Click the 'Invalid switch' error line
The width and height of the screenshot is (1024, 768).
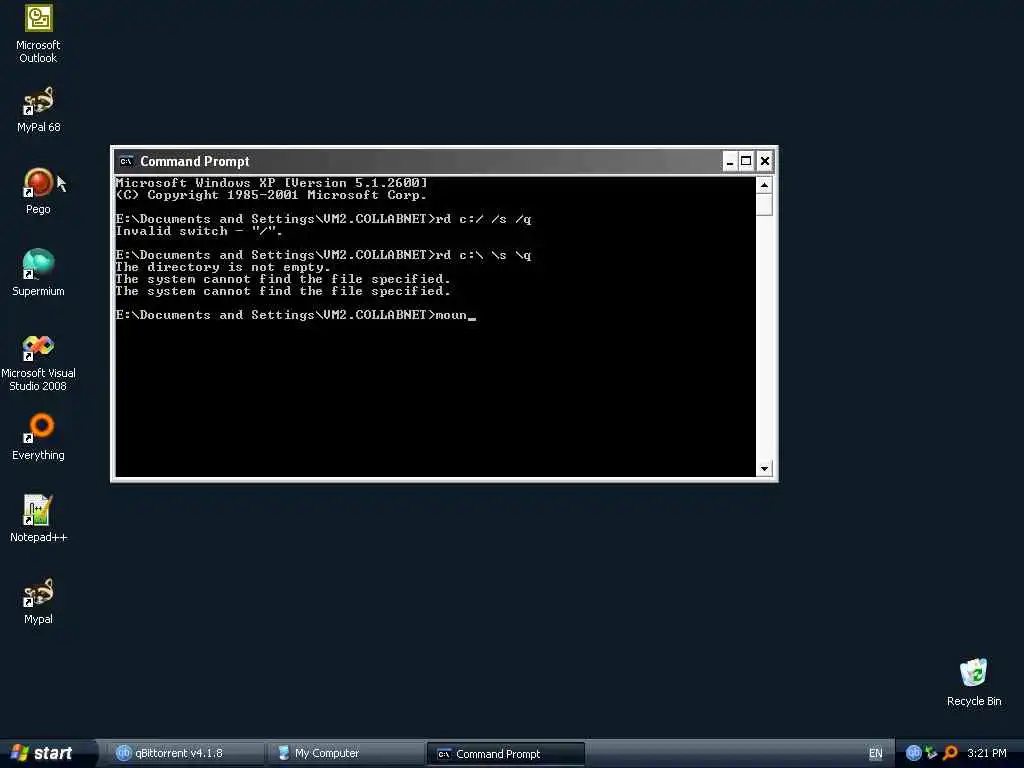[x=199, y=231]
